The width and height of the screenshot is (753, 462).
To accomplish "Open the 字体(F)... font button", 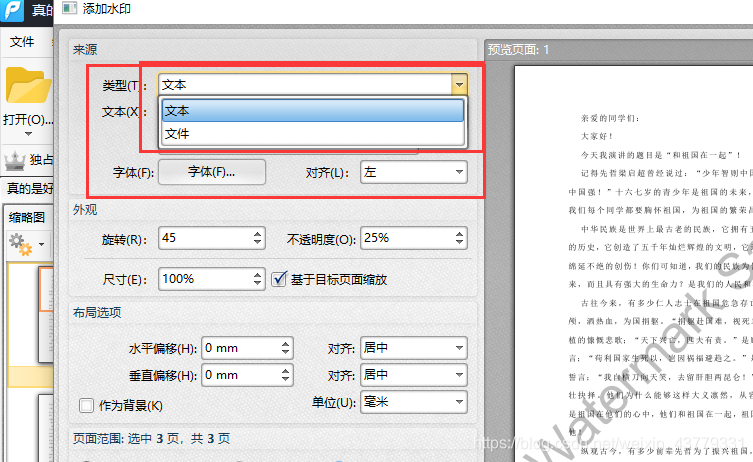I will click(212, 172).
